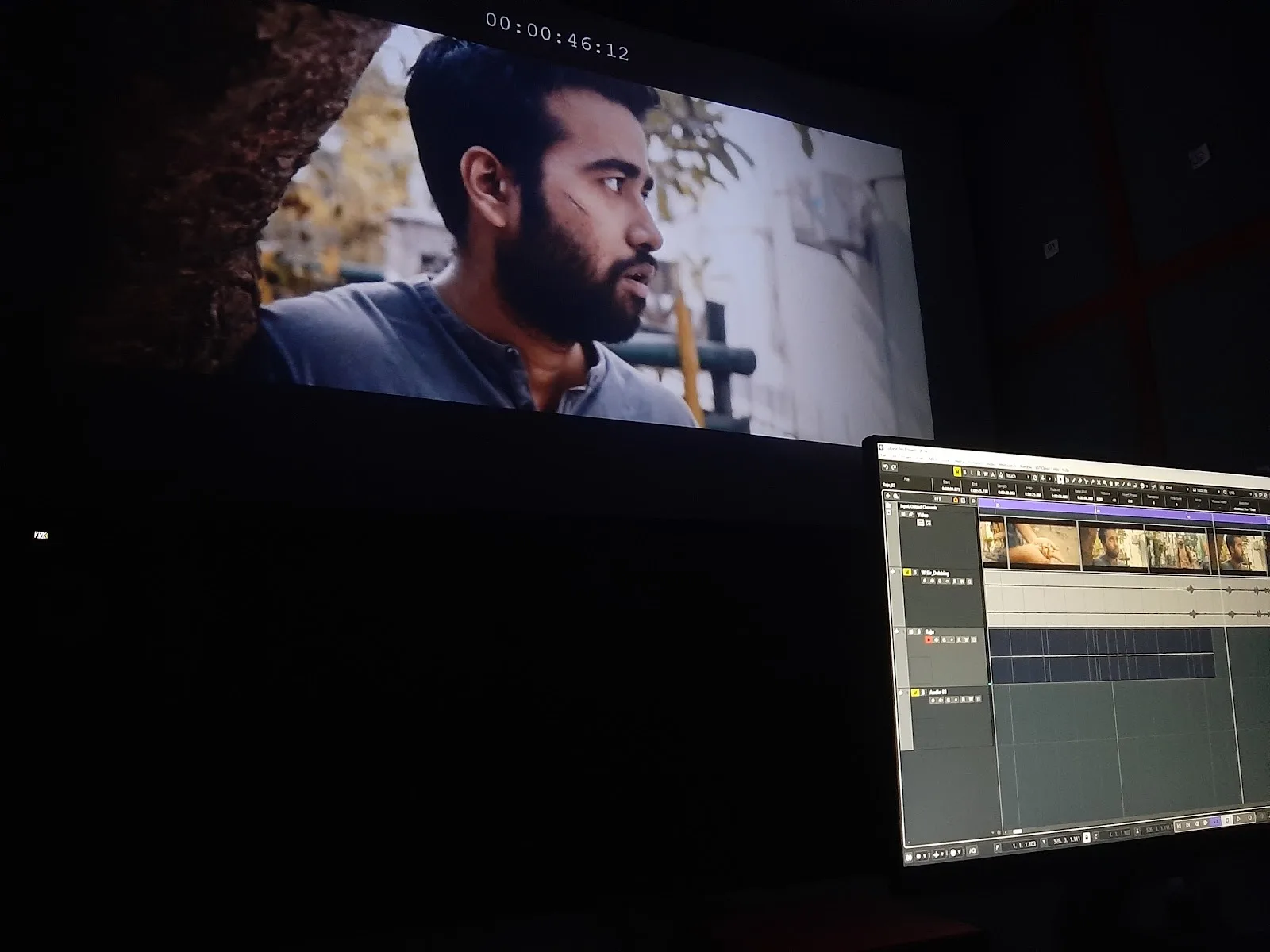Click the Rewind transport button
The height and width of the screenshot is (952, 1270).
(1197, 823)
